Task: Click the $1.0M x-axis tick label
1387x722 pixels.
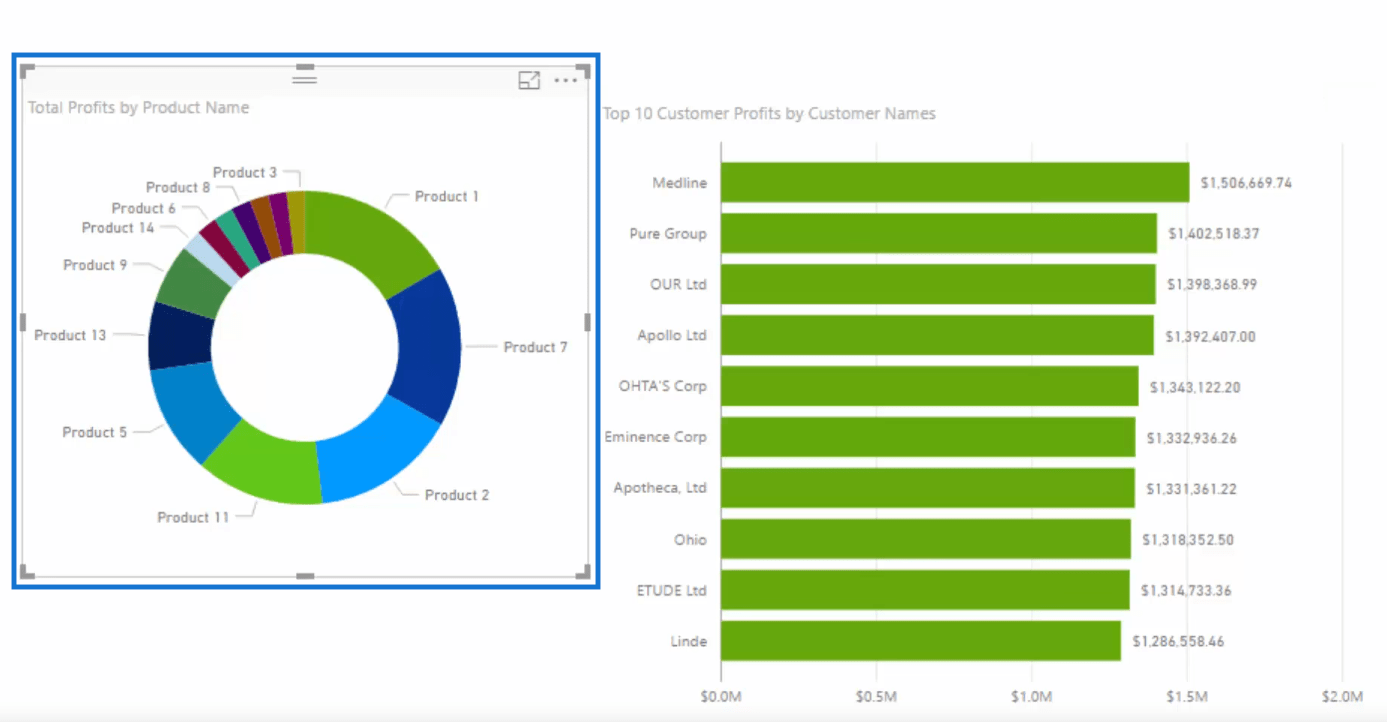Action: point(1031,697)
